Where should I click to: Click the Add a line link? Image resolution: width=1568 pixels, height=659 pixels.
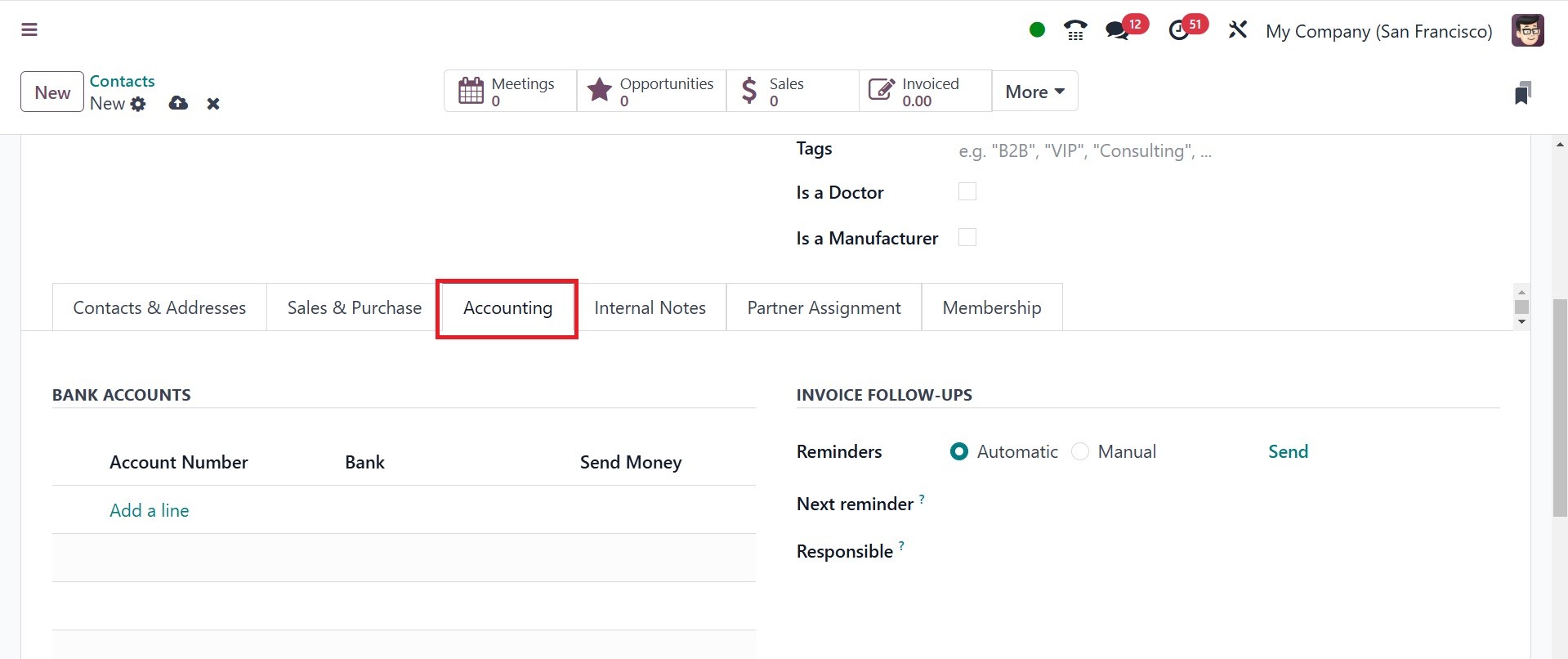point(150,510)
